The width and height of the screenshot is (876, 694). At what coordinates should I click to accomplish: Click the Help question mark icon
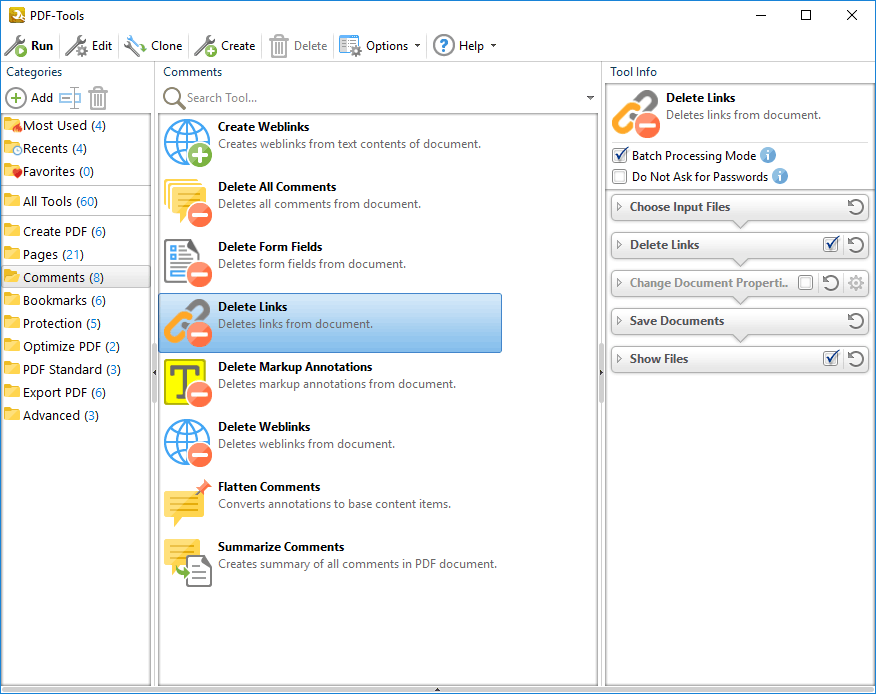[444, 46]
